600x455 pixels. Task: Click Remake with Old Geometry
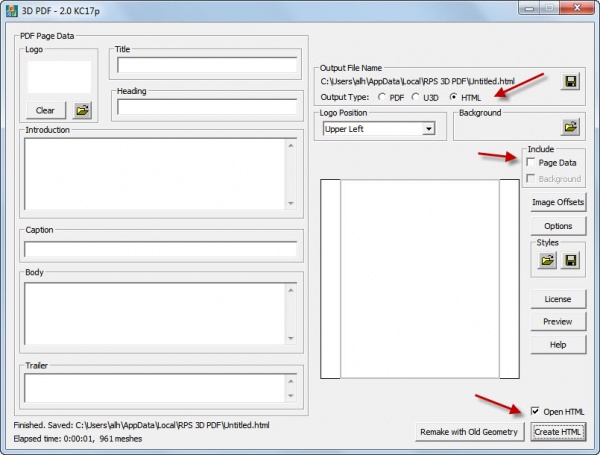(x=469, y=432)
